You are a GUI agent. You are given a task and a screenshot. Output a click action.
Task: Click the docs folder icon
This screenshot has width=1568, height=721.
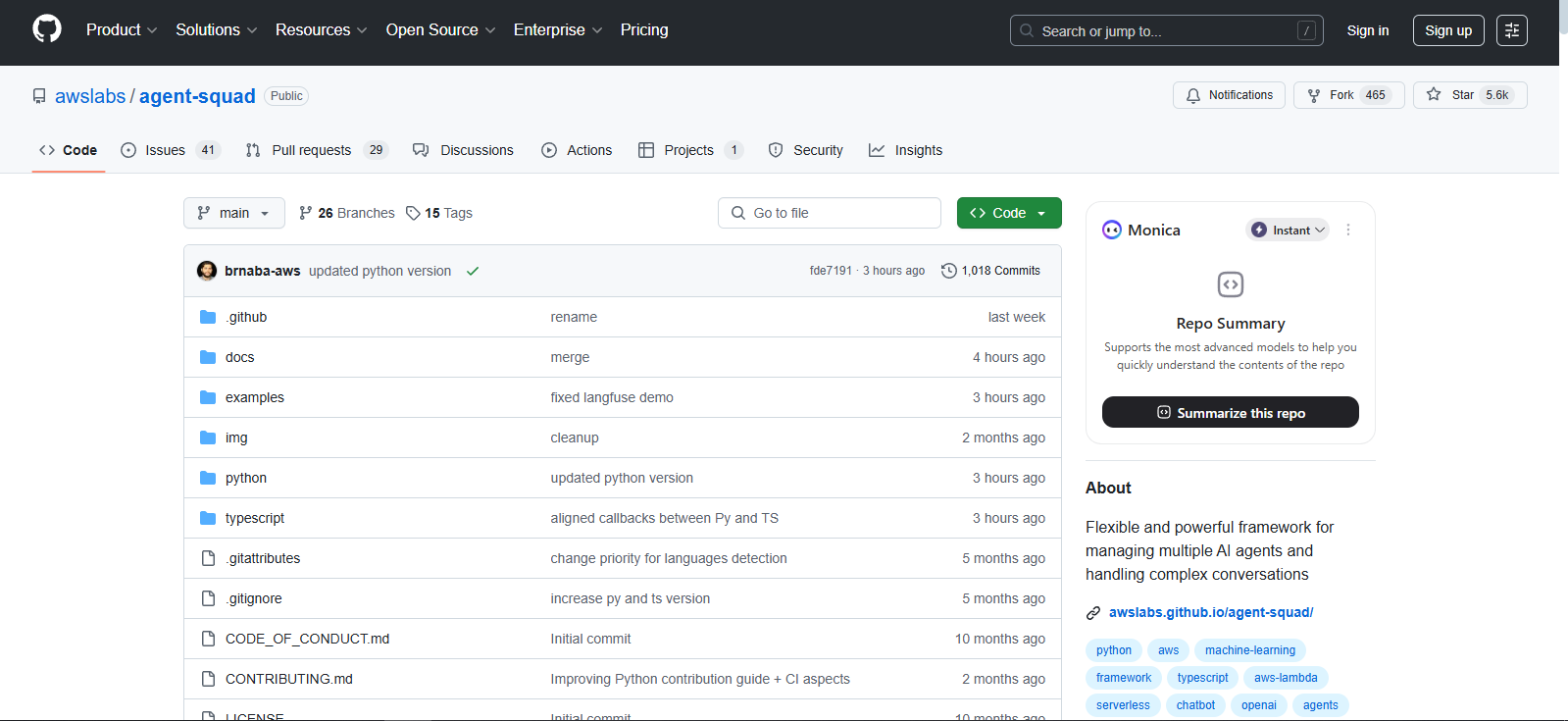coord(208,357)
